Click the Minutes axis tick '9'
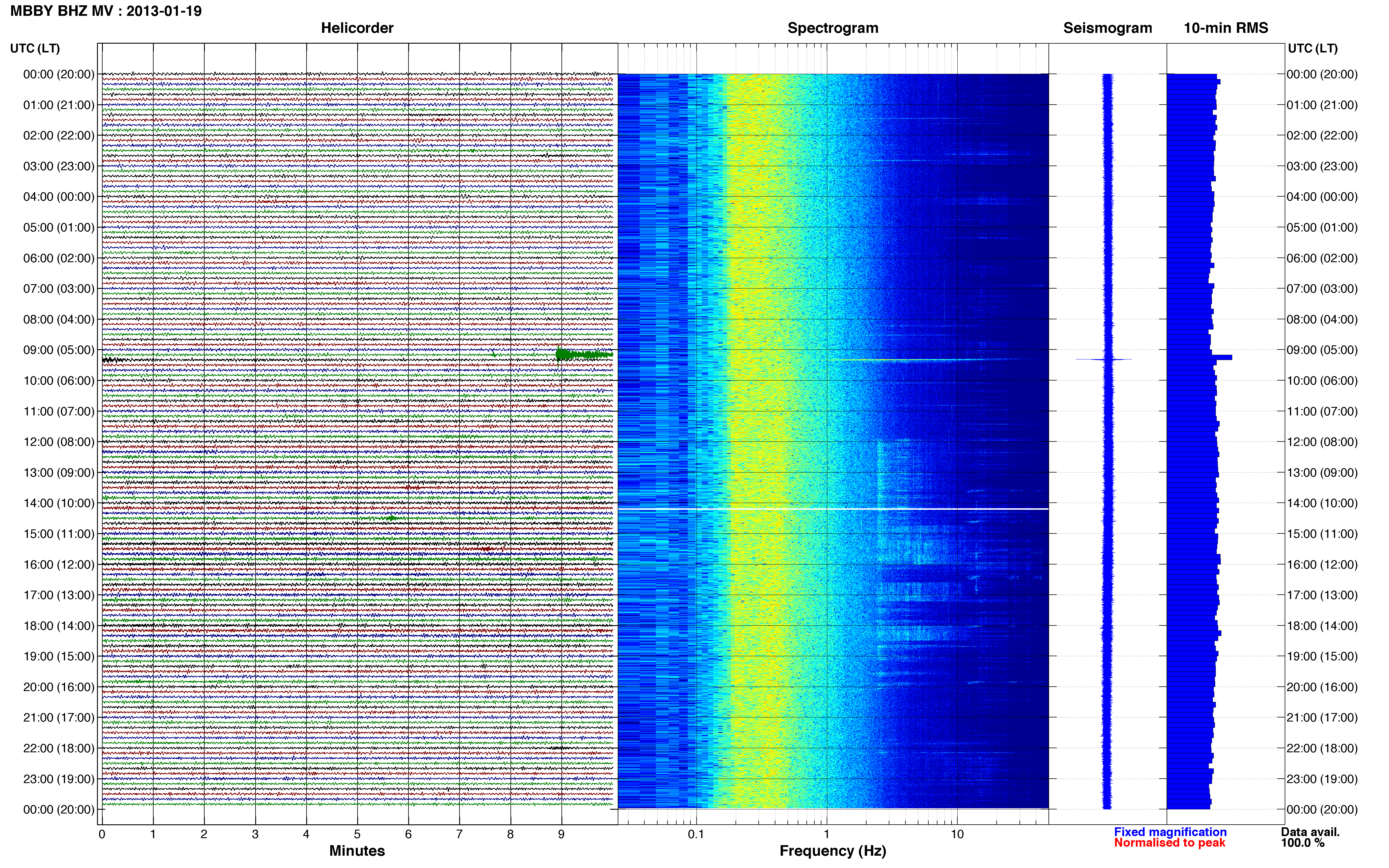The image size is (1389, 868). point(561,835)
